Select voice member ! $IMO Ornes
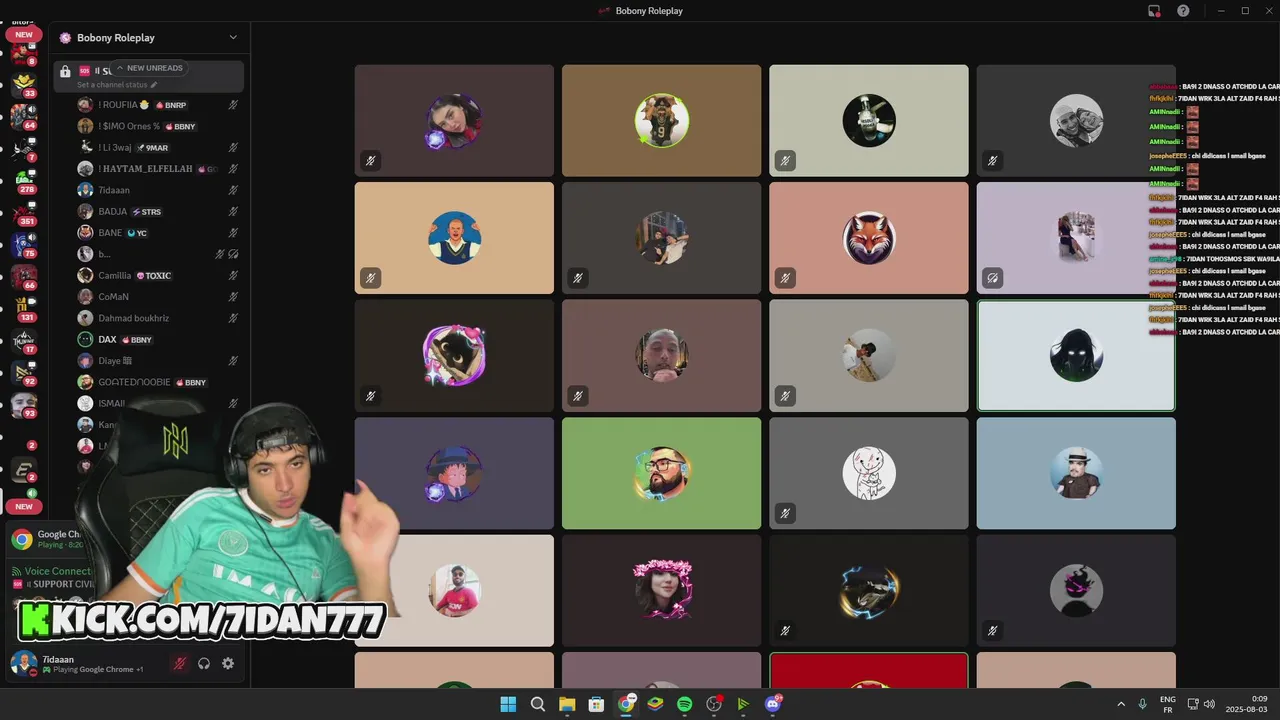 [x=160, y=126]
